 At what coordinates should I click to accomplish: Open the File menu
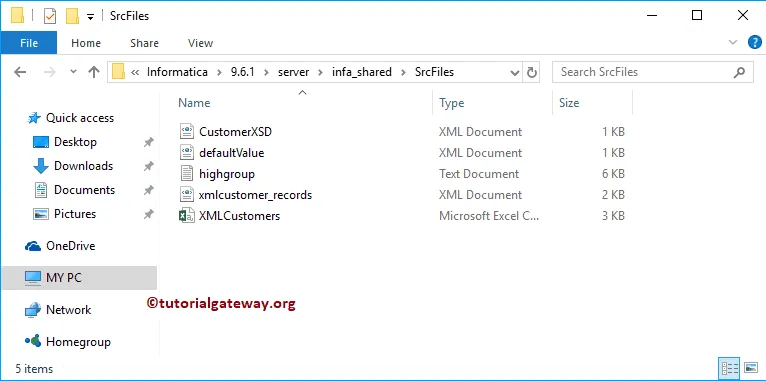(x=29, y=43)
